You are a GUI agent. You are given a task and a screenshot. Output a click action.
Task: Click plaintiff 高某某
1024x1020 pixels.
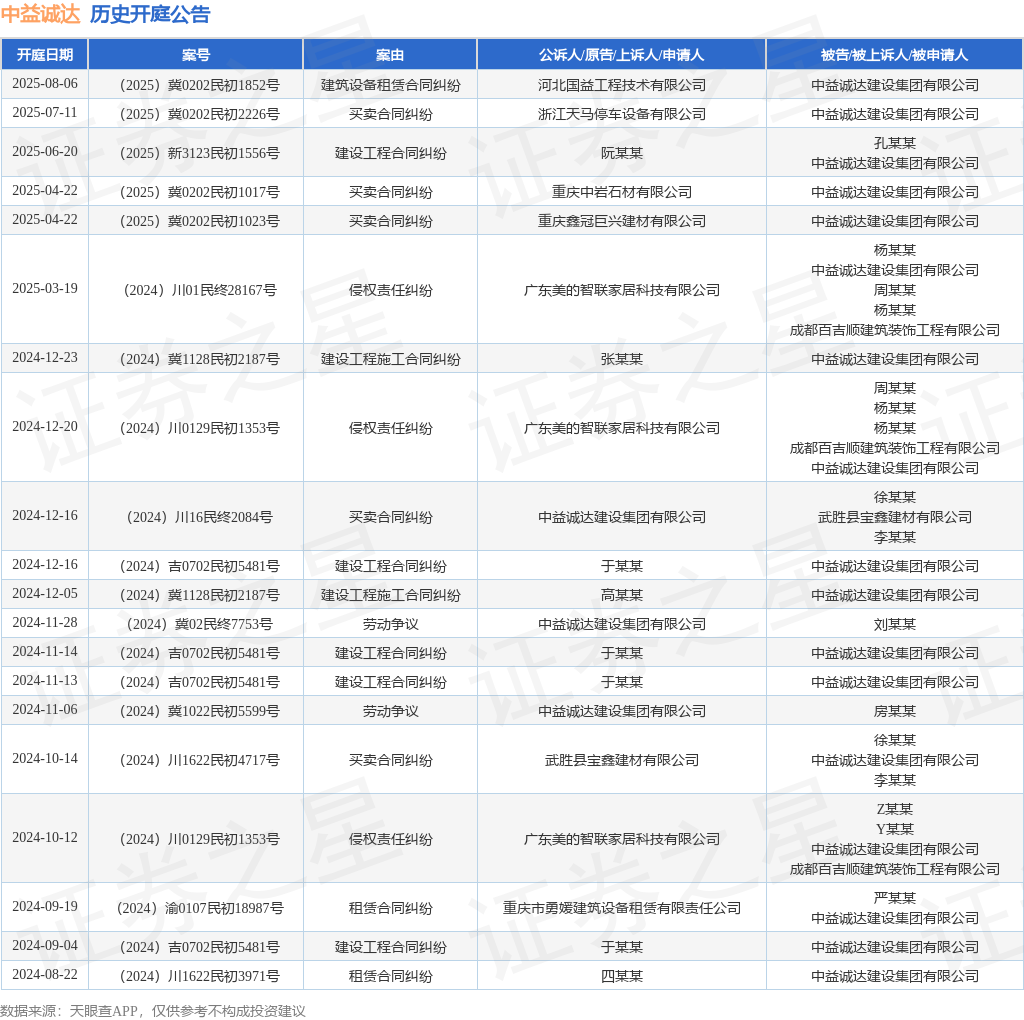click(622, 595)
